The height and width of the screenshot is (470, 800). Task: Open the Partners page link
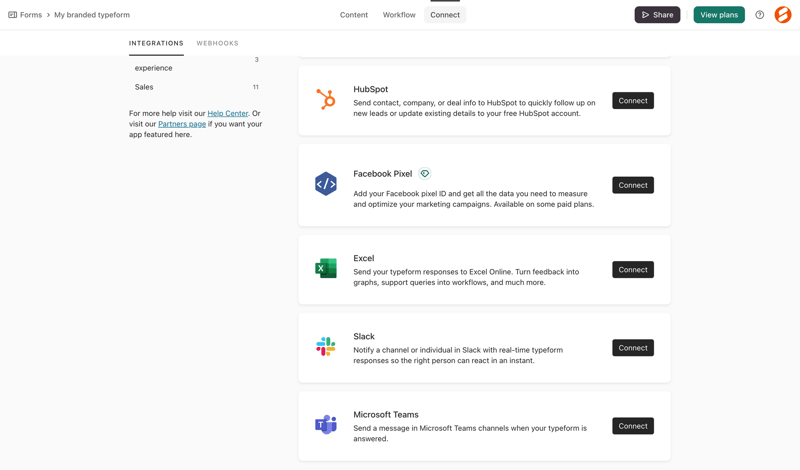(x=182, y=124)
